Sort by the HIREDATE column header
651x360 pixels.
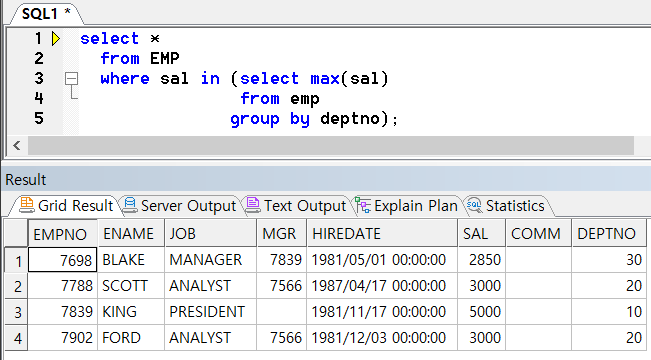coord(382,234)
